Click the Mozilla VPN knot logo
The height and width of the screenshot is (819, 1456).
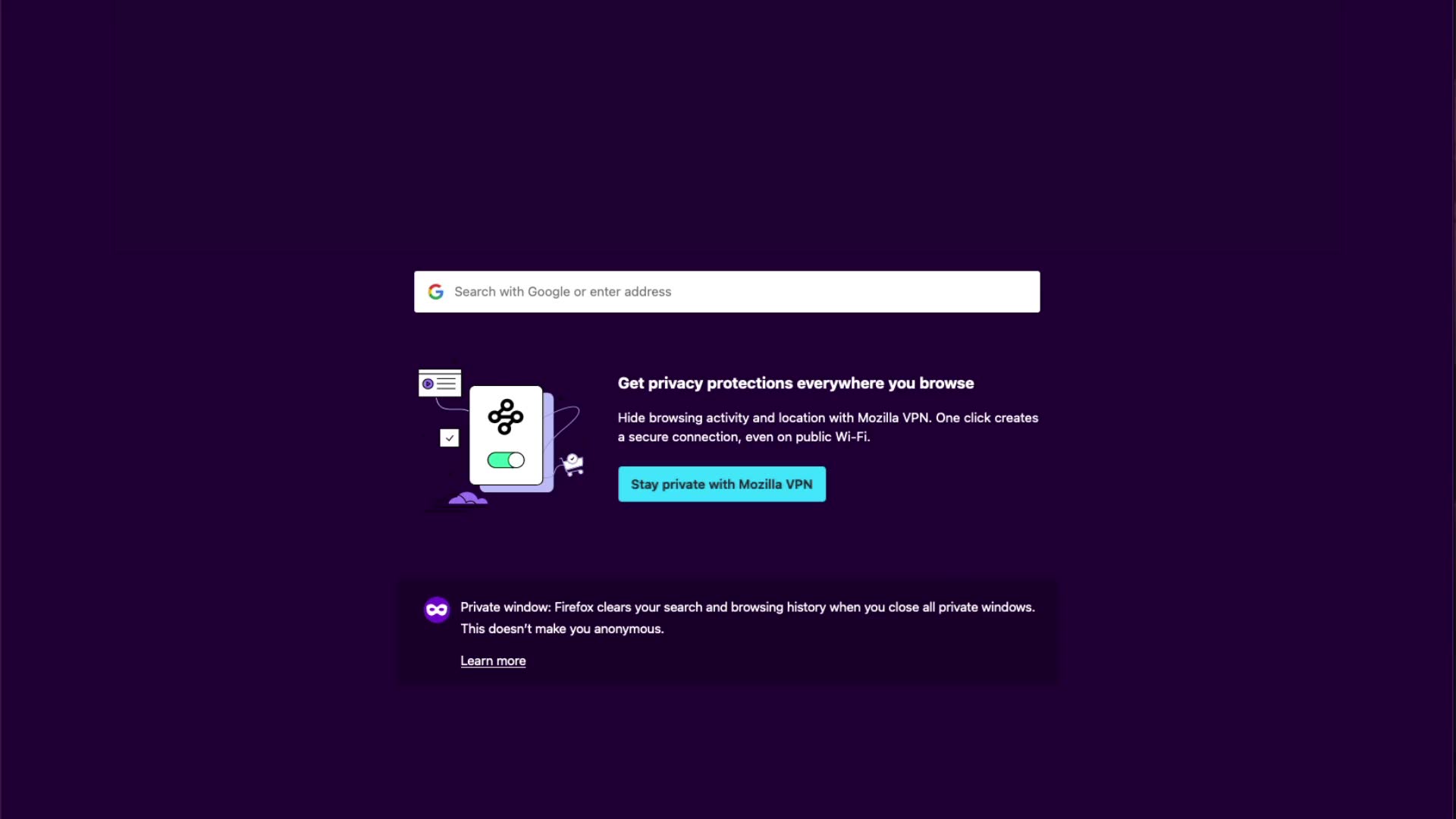tap(506, 417)
